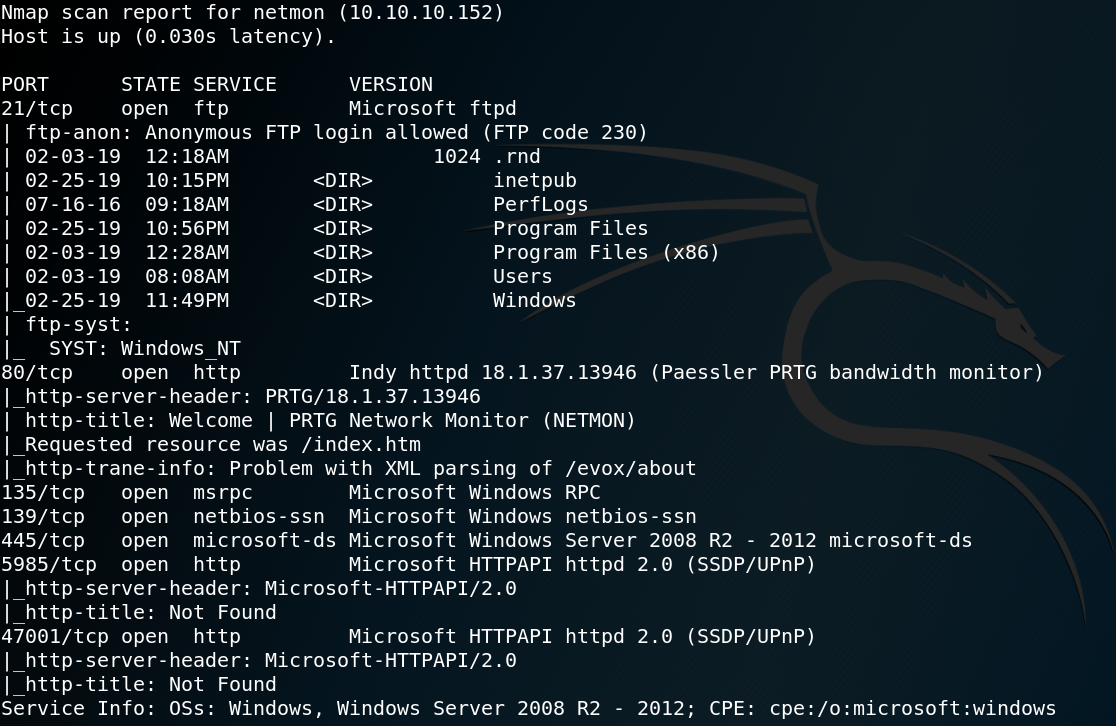Click the /evox/about path text
Viewport: 1116px width, 726px height.
tap(631, 469)
